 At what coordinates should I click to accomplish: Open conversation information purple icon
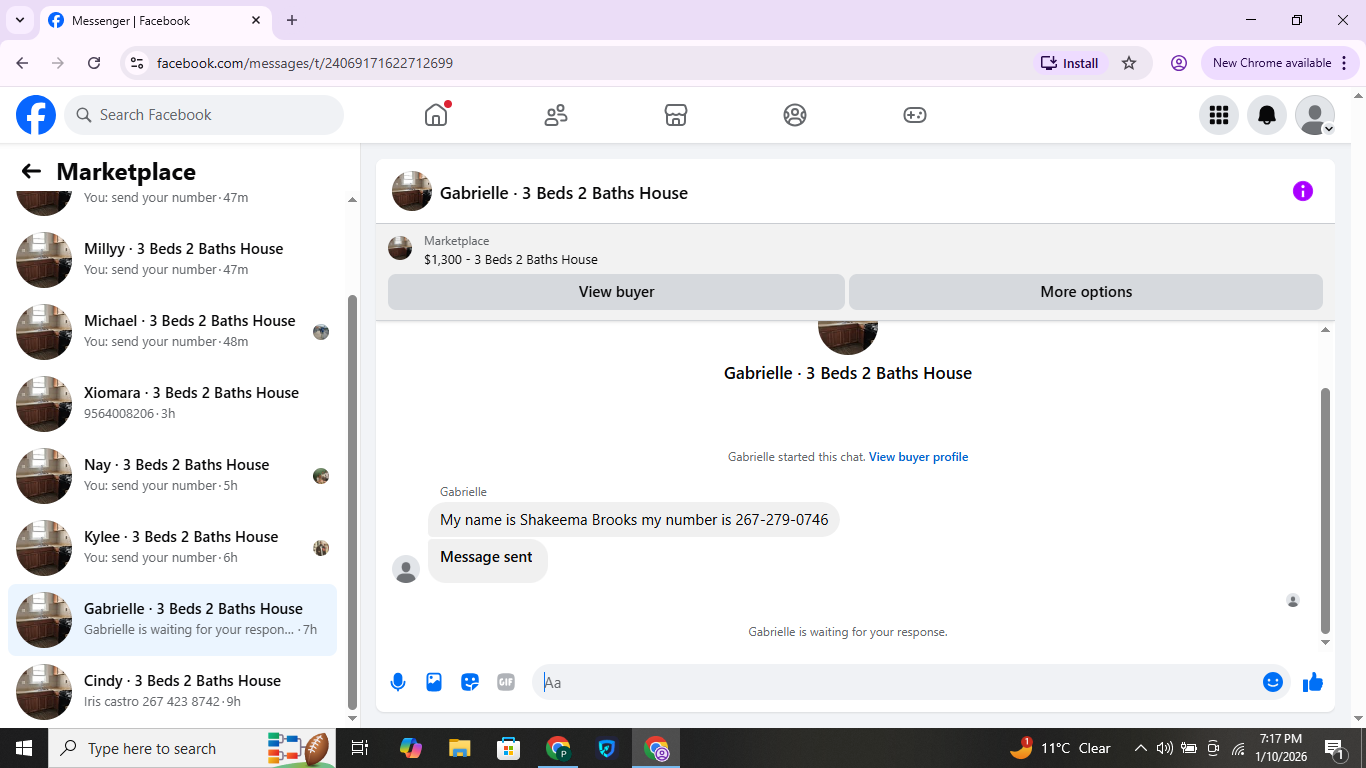click(1303, 191)
